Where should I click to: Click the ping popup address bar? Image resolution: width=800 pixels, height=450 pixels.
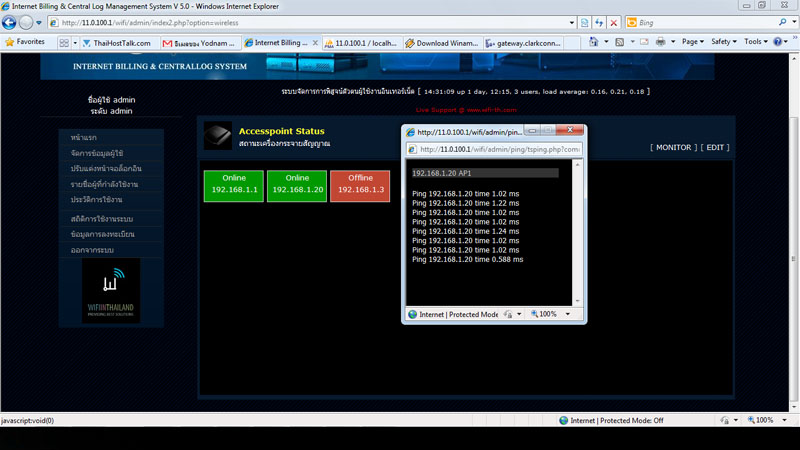coord(494,149)
